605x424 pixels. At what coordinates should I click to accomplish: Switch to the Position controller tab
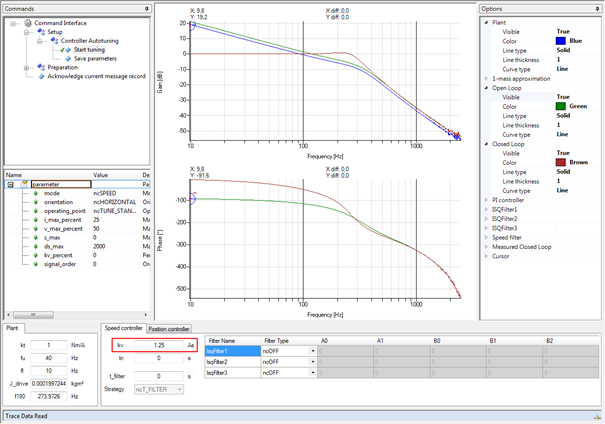pos(169,329)
